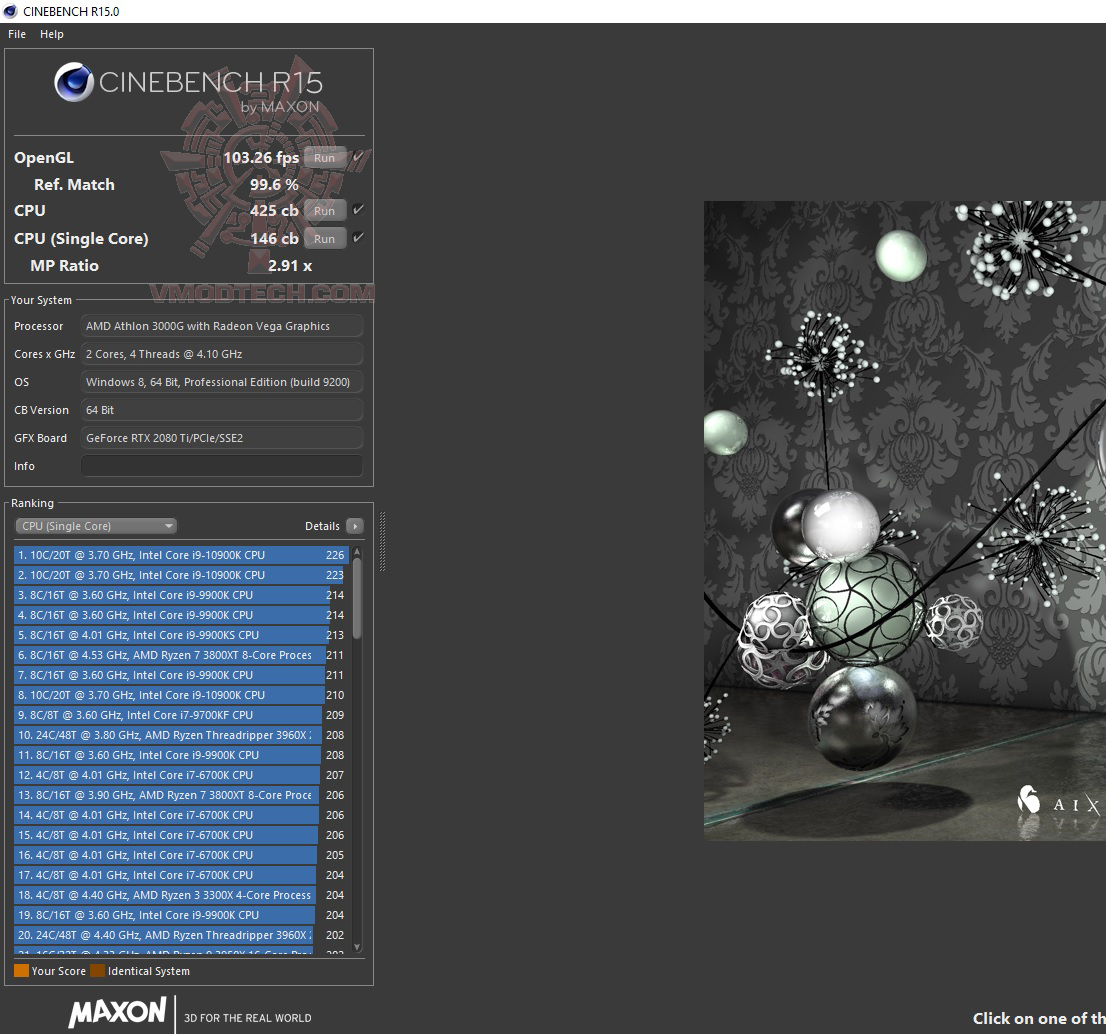The image size is (1106, 1034).
Task: Select ranking entry 10 Ryzen Threadripper 3960X
Action: [x=181, y=735]
